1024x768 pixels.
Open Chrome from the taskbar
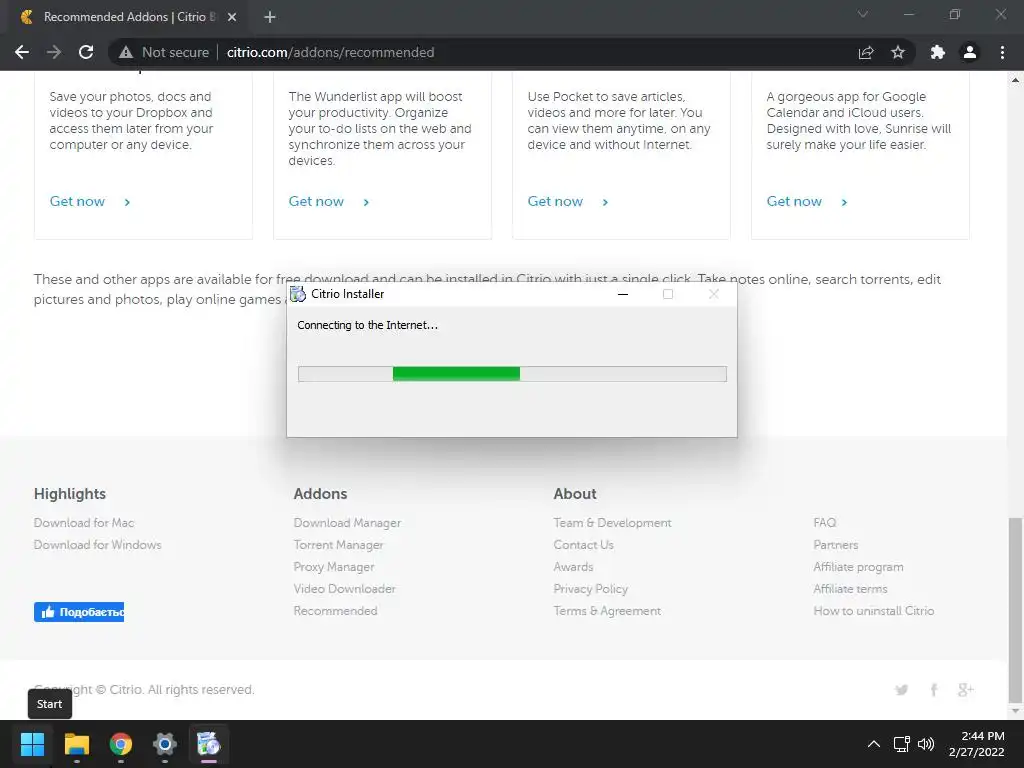121,744
